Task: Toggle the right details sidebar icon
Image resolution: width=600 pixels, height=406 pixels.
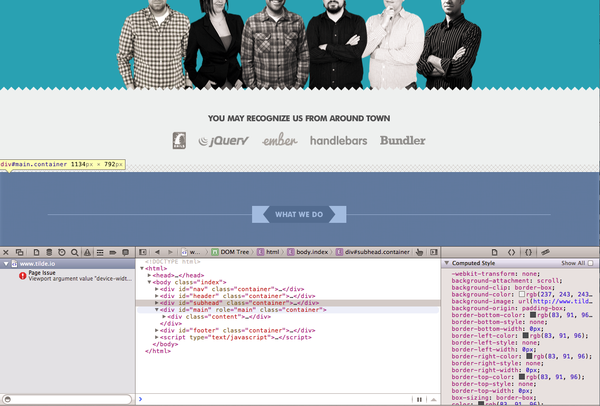Action: click(x=434, y=252)
